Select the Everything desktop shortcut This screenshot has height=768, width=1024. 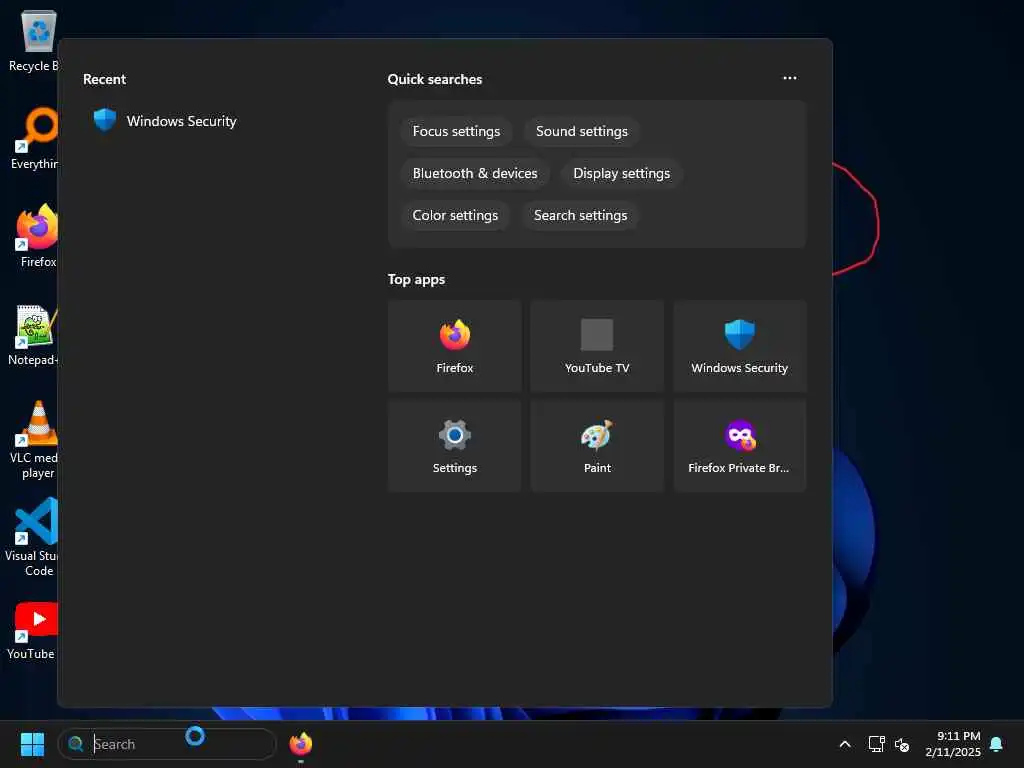35,138
